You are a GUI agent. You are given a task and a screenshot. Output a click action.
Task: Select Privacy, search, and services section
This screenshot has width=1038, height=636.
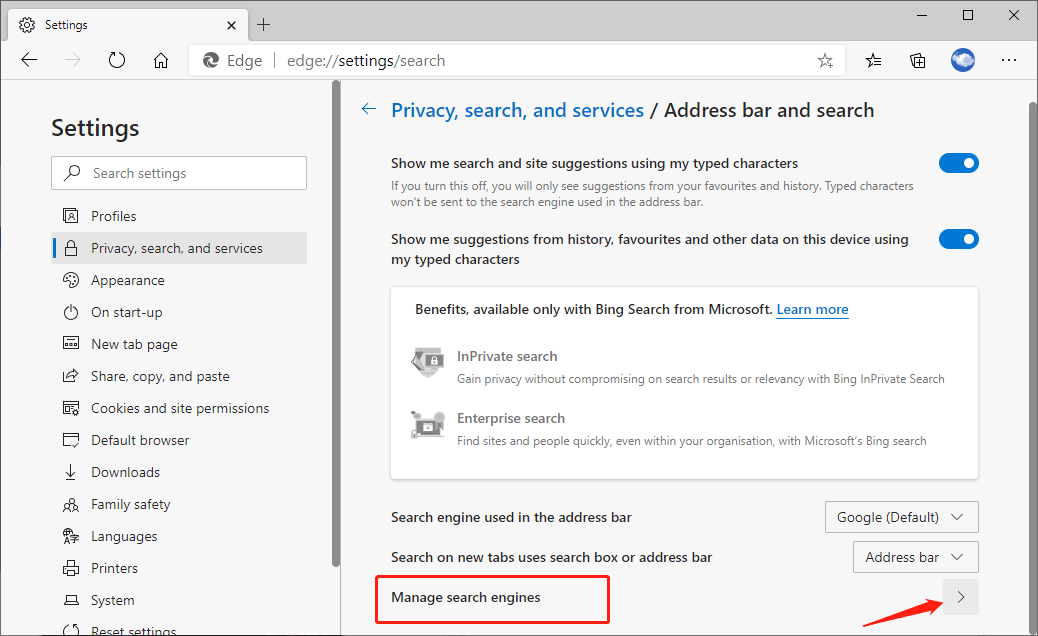(179, 248)
